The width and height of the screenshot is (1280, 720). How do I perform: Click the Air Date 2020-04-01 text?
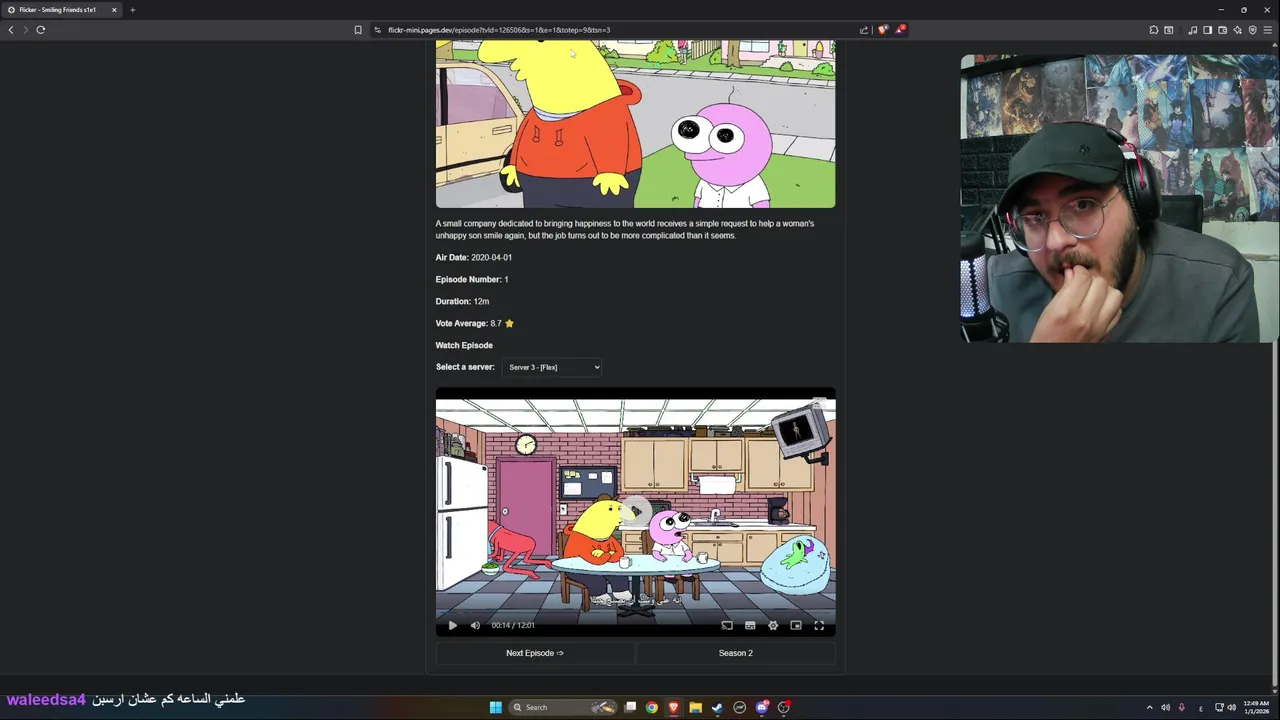(474, 257)
